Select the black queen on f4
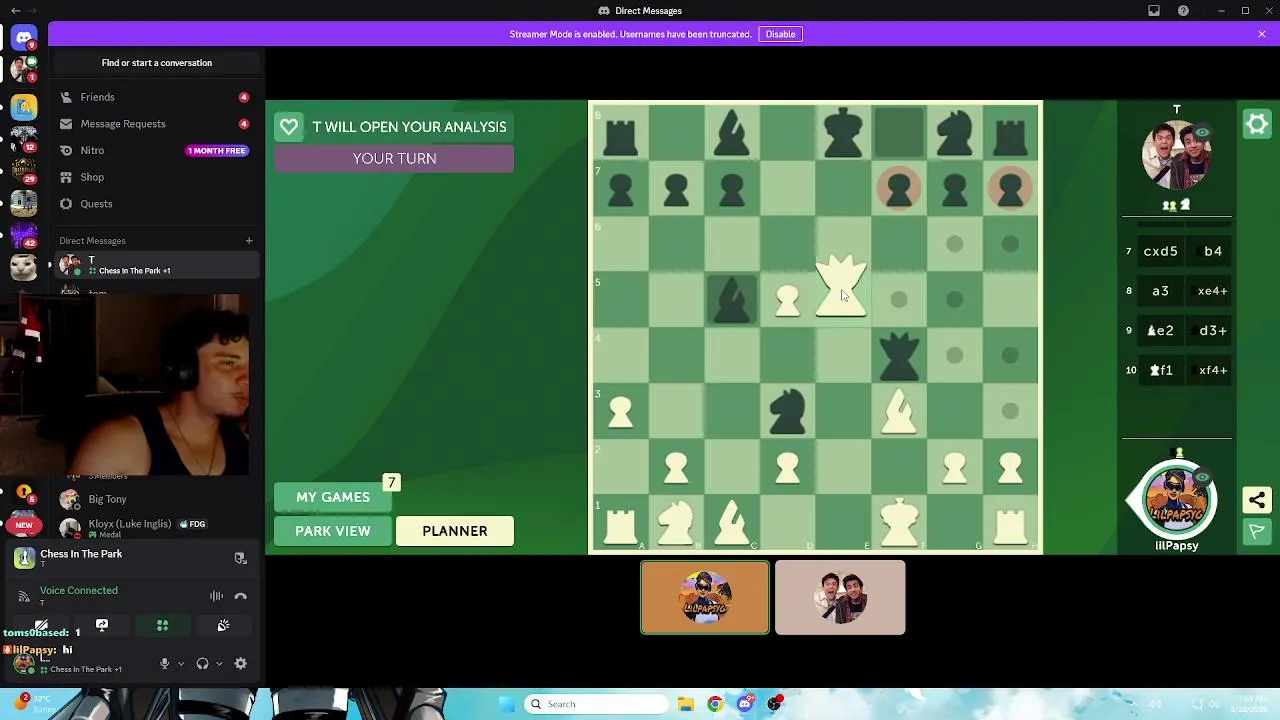 [x=898, y=356]
